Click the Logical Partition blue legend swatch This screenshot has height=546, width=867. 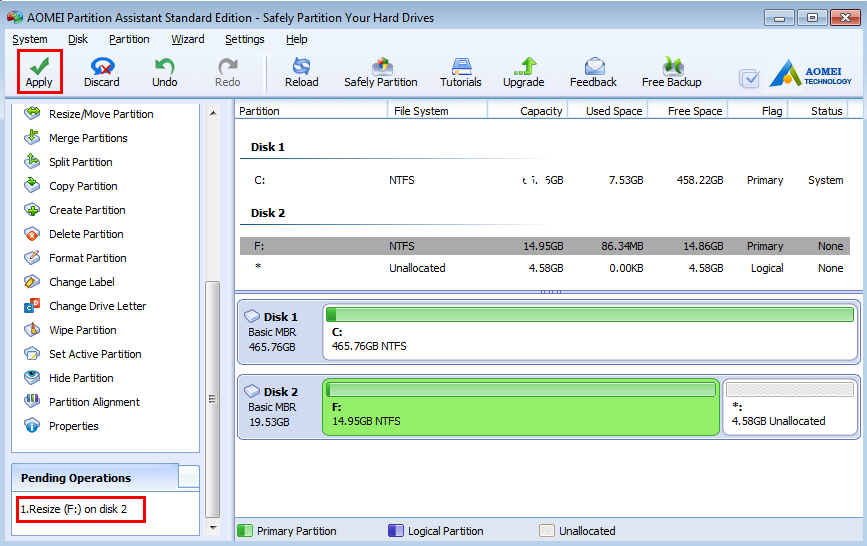pyautogui.click(x=396, y=531)
